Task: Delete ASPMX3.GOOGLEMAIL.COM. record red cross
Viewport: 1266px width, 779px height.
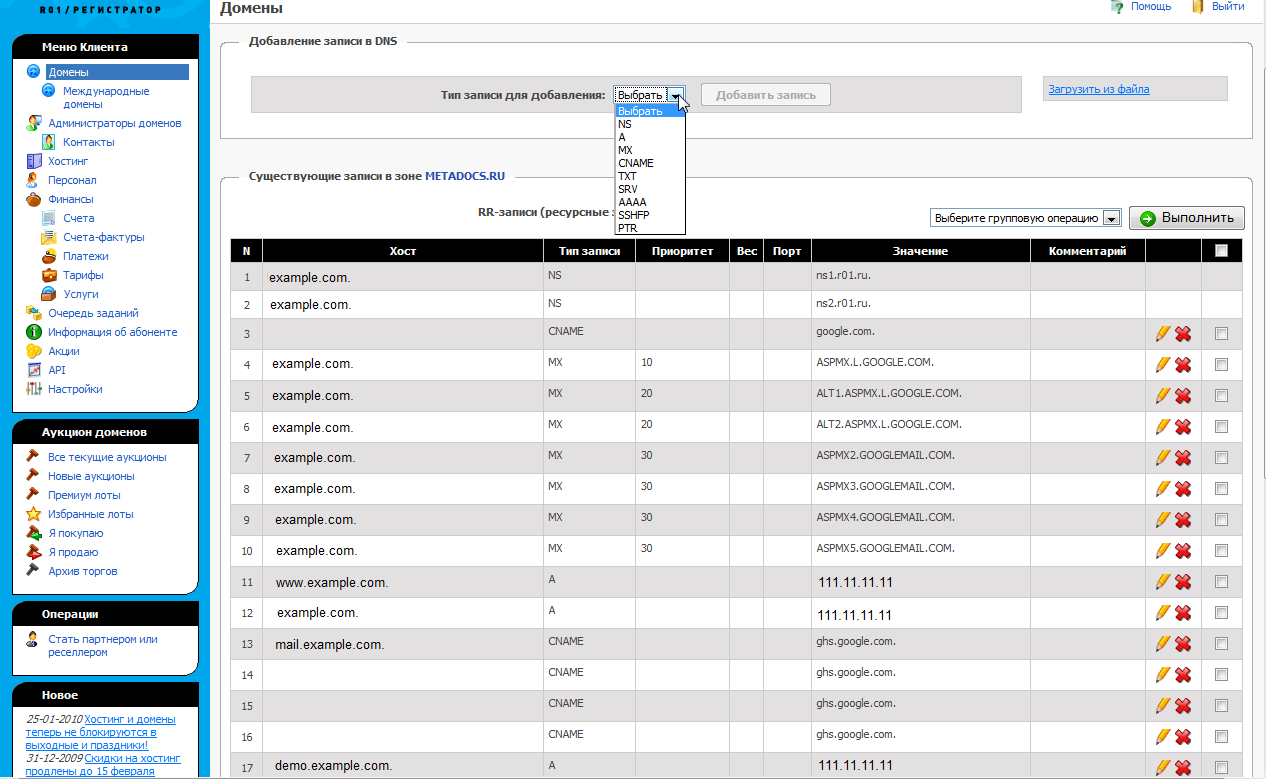Action: pyautogui.click(x=1183, y=490)
